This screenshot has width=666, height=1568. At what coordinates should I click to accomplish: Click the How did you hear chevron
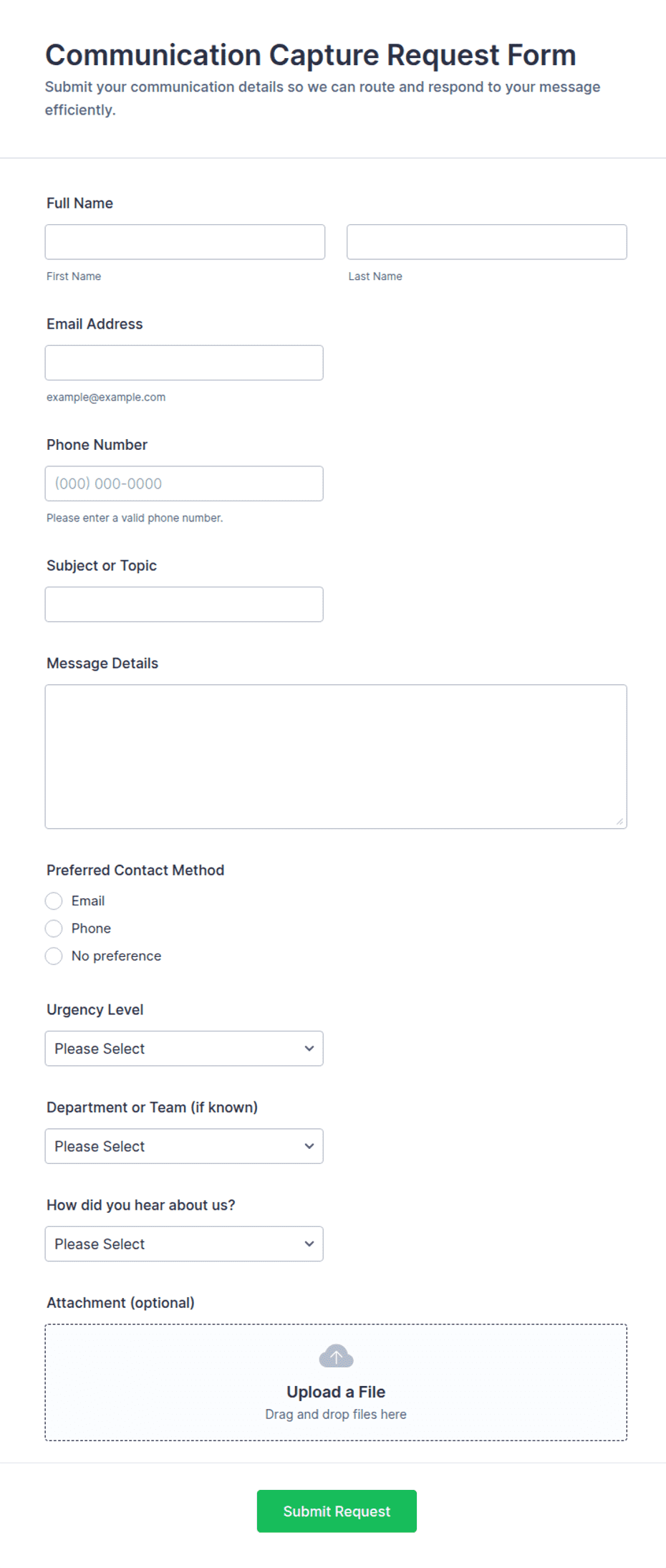[309, 1244]
